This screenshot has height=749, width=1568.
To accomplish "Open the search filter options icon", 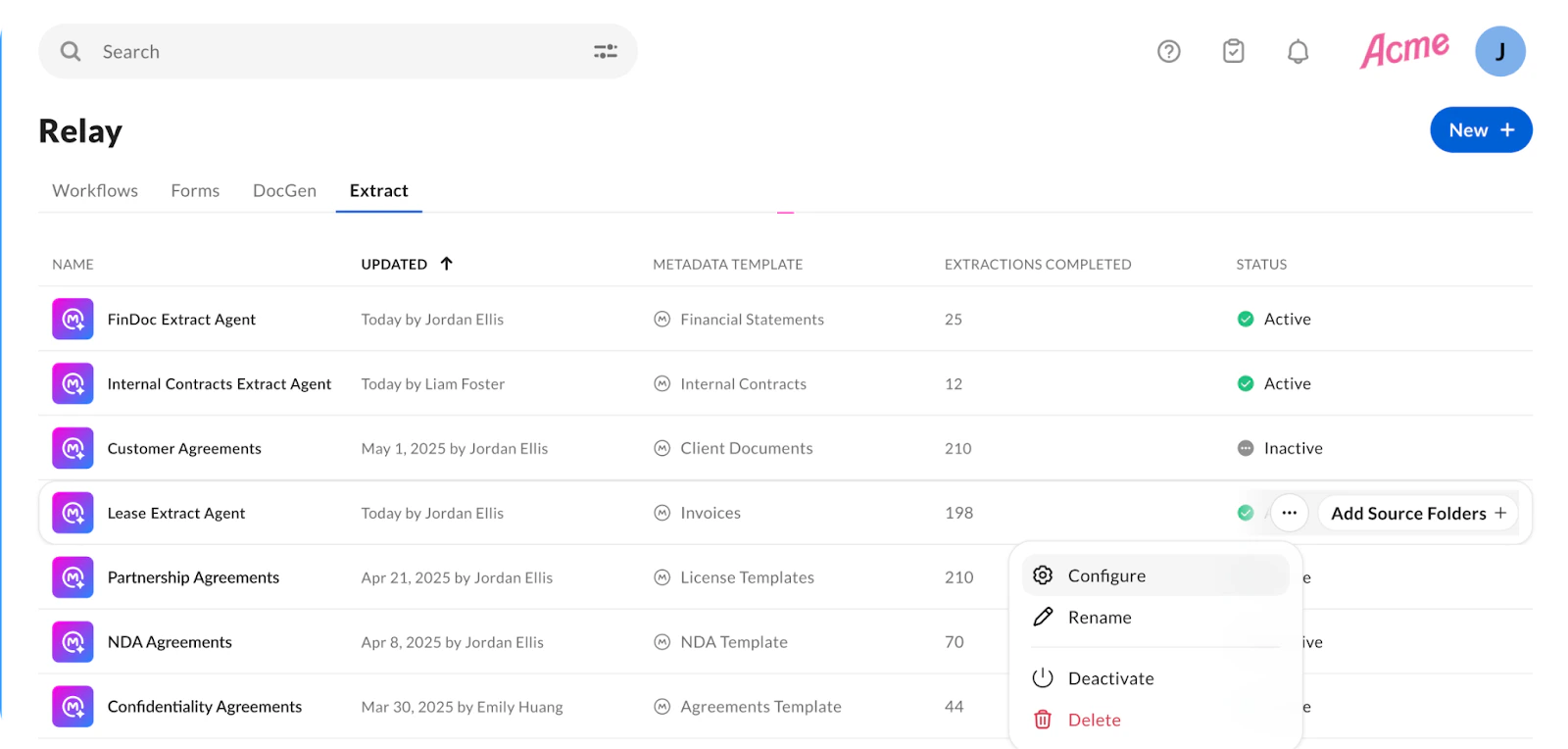I will pyautogui.click(x=606, y=51).
